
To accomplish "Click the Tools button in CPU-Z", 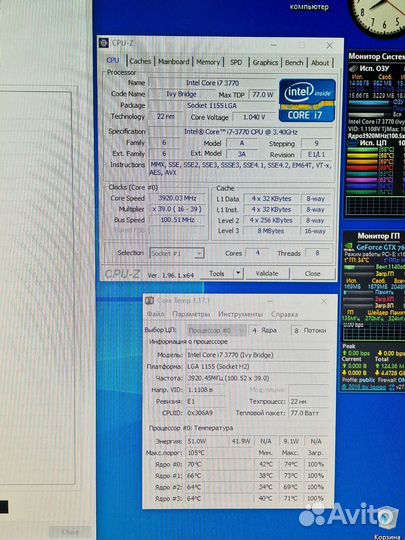I will [217, 273].
